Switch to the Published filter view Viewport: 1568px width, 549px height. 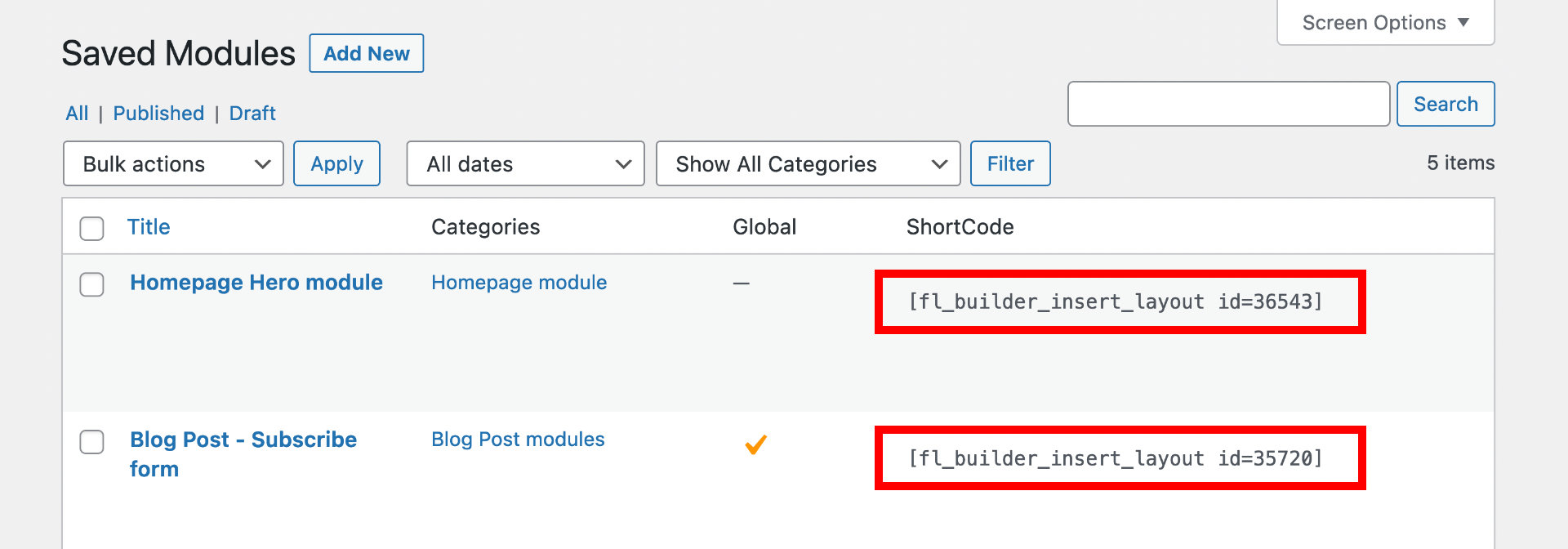[x=158, y=113]
